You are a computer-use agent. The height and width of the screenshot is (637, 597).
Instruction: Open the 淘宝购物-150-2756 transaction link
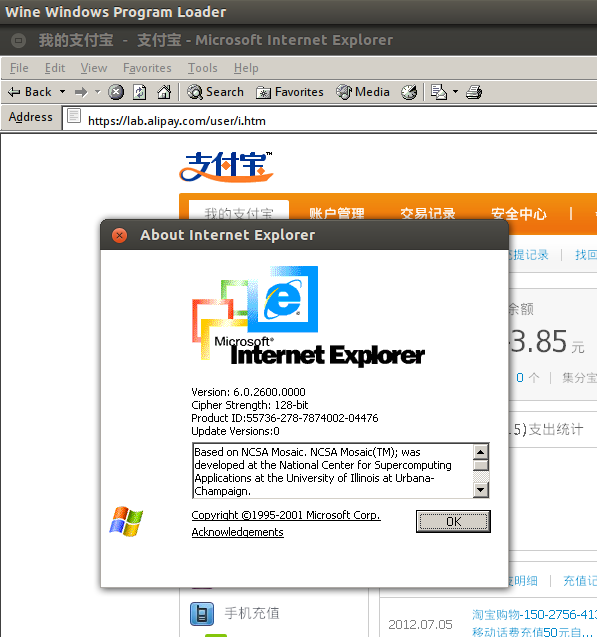tap(534, 615)
